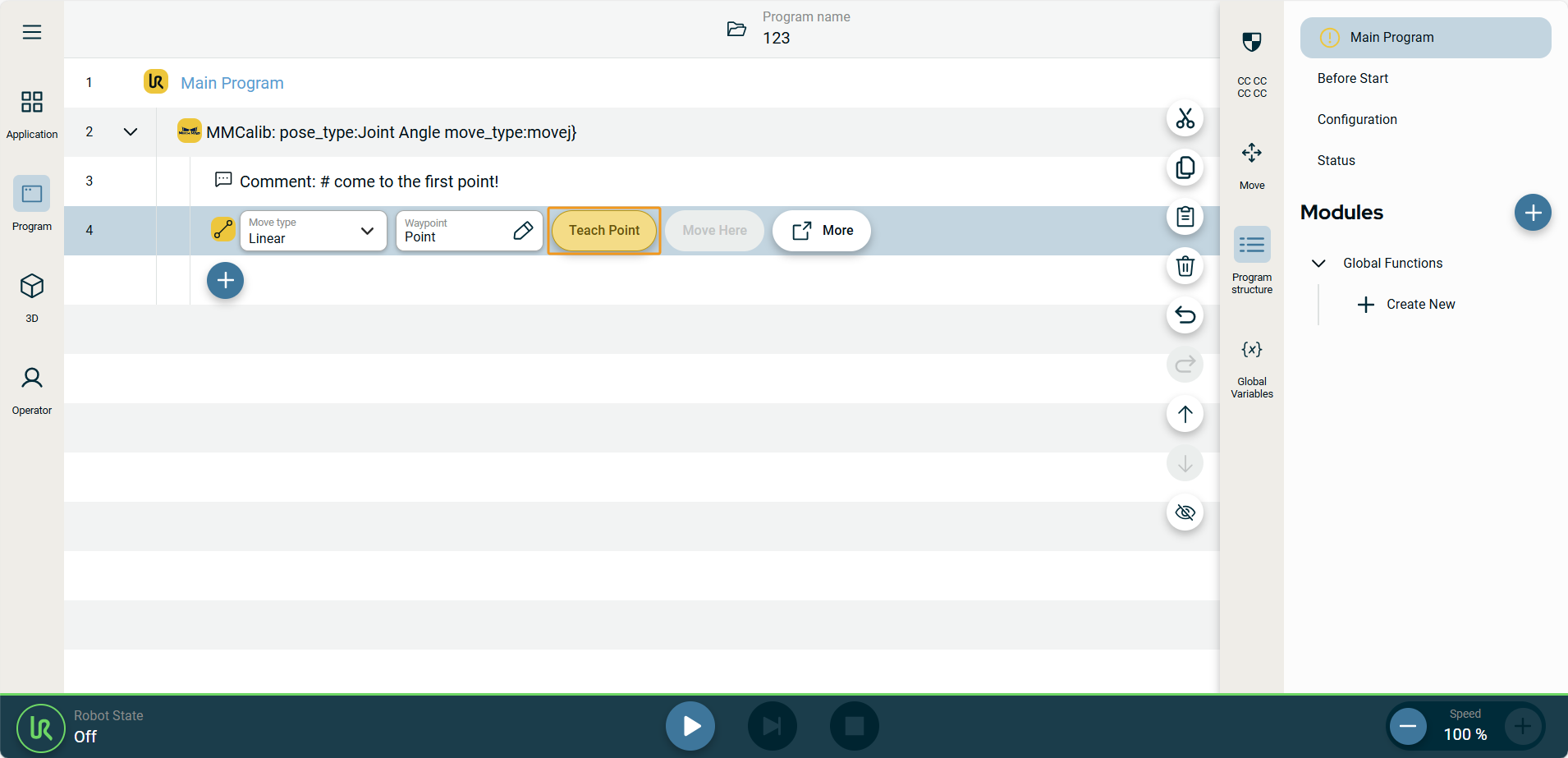Image resolution: width=1568 pixels, height=758 pixels.
Task: Decrease the speed percentage
Action: coord(1408,727)
